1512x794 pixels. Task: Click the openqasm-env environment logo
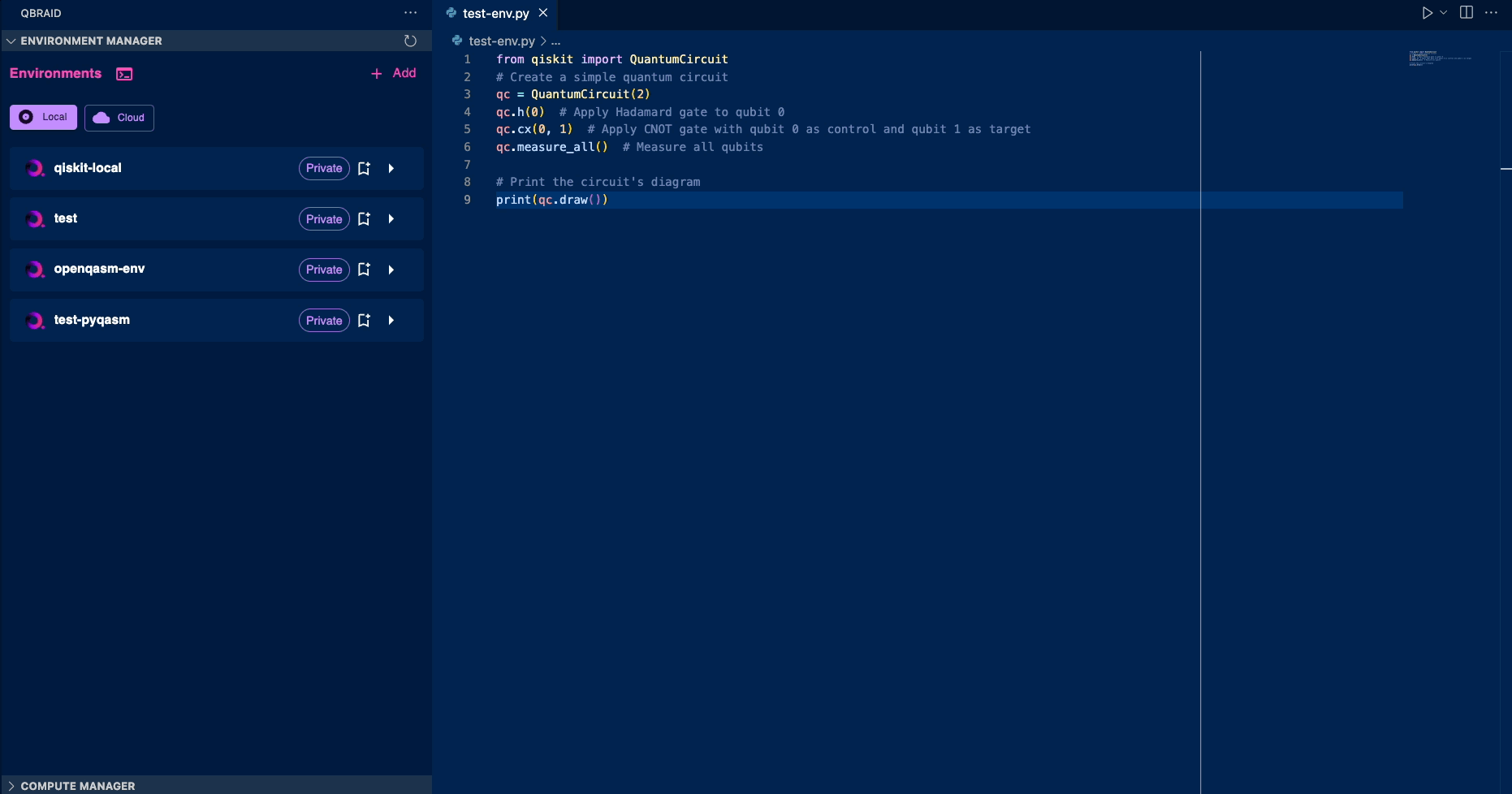[35, 270]
